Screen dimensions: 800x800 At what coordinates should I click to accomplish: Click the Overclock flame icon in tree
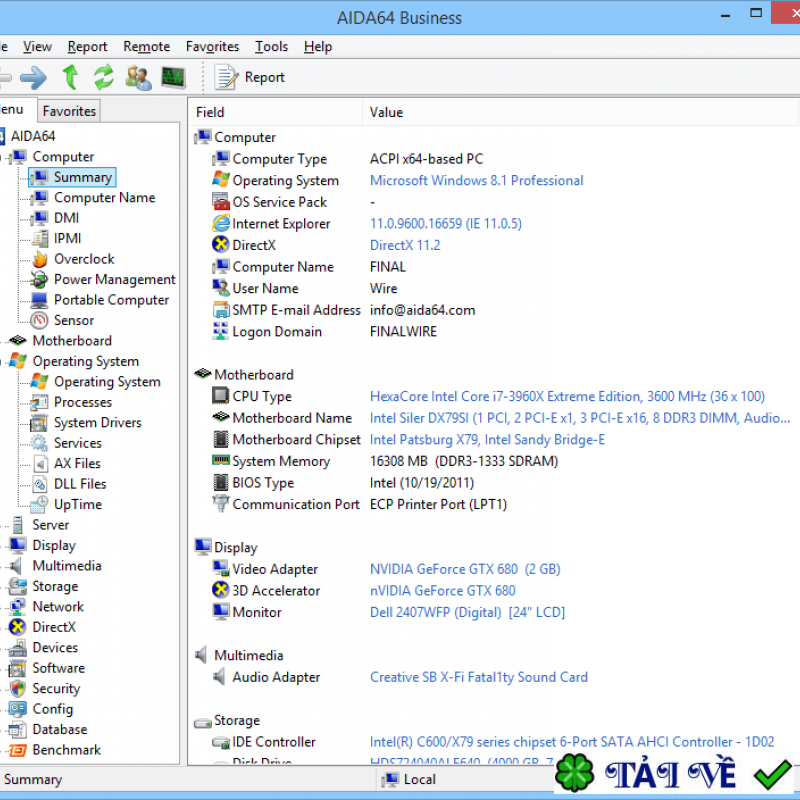click(39, 259)
